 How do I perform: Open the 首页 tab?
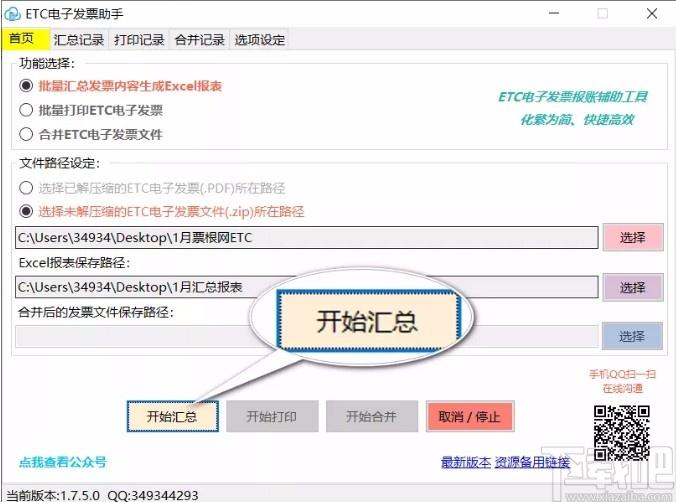25,39
